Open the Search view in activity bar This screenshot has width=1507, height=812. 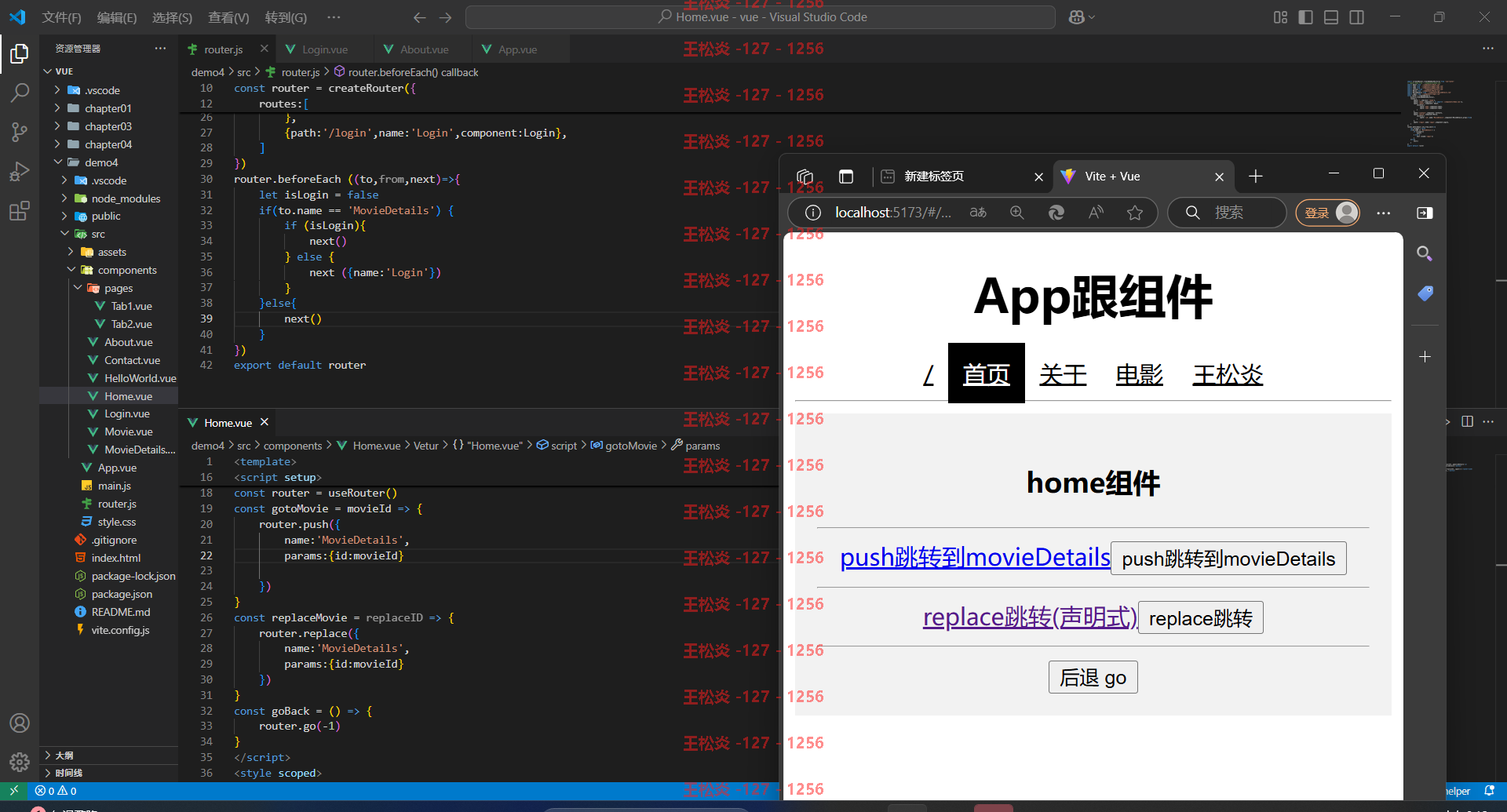click(x=20, y=93)
